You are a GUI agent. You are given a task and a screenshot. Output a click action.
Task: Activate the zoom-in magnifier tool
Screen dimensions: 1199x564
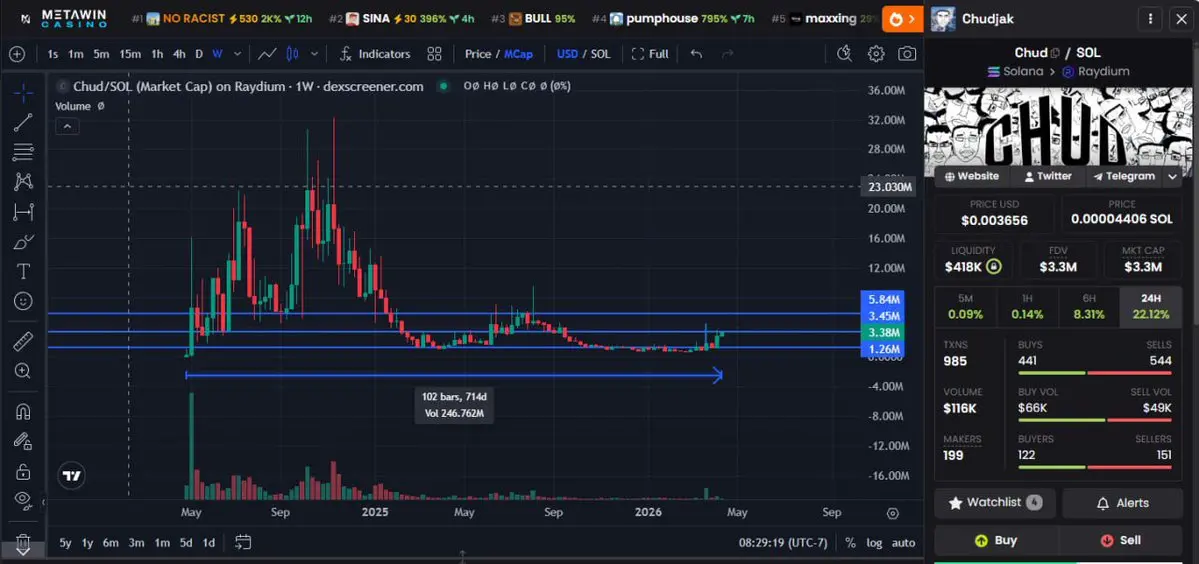[23, 371]
